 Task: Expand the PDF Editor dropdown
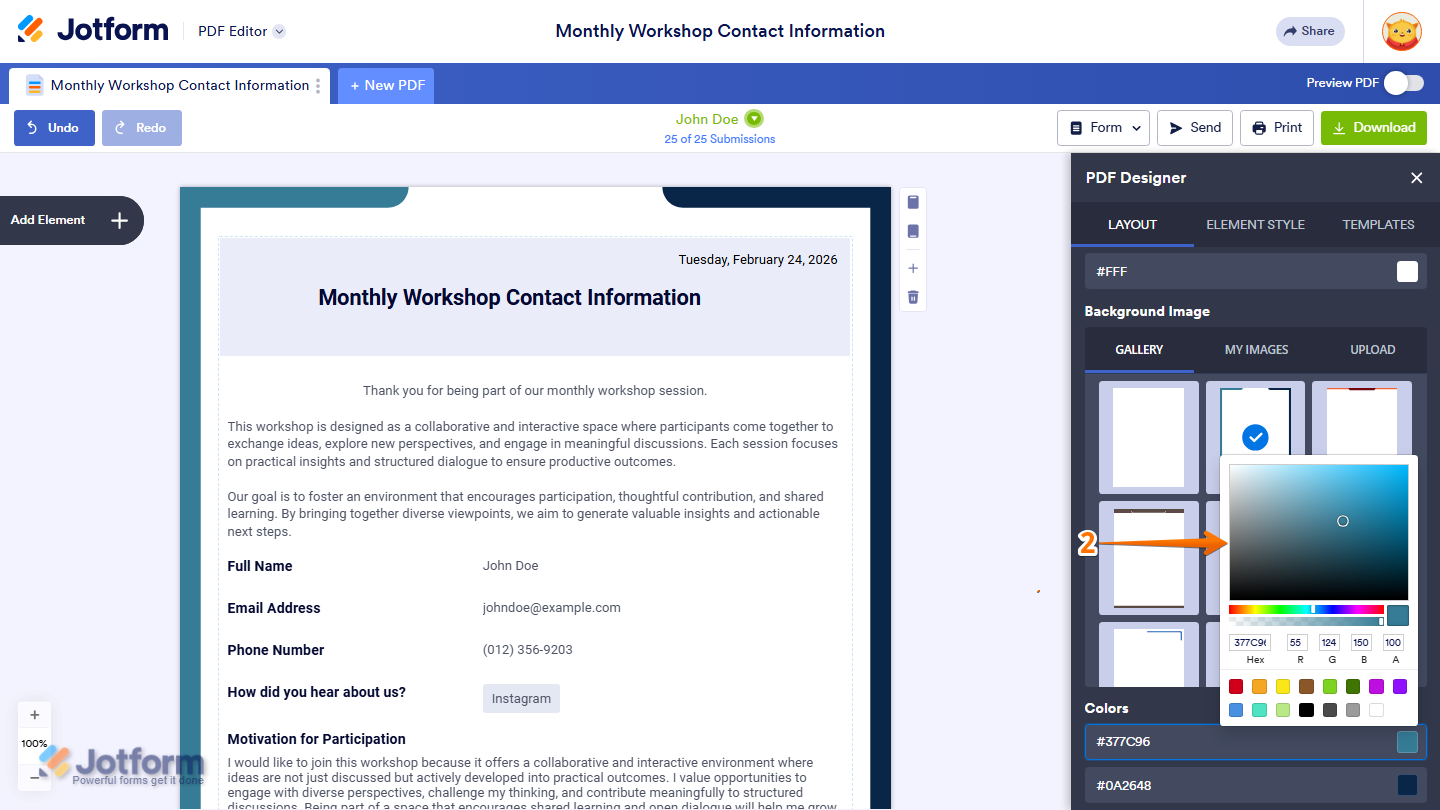(x=280, y=31)
